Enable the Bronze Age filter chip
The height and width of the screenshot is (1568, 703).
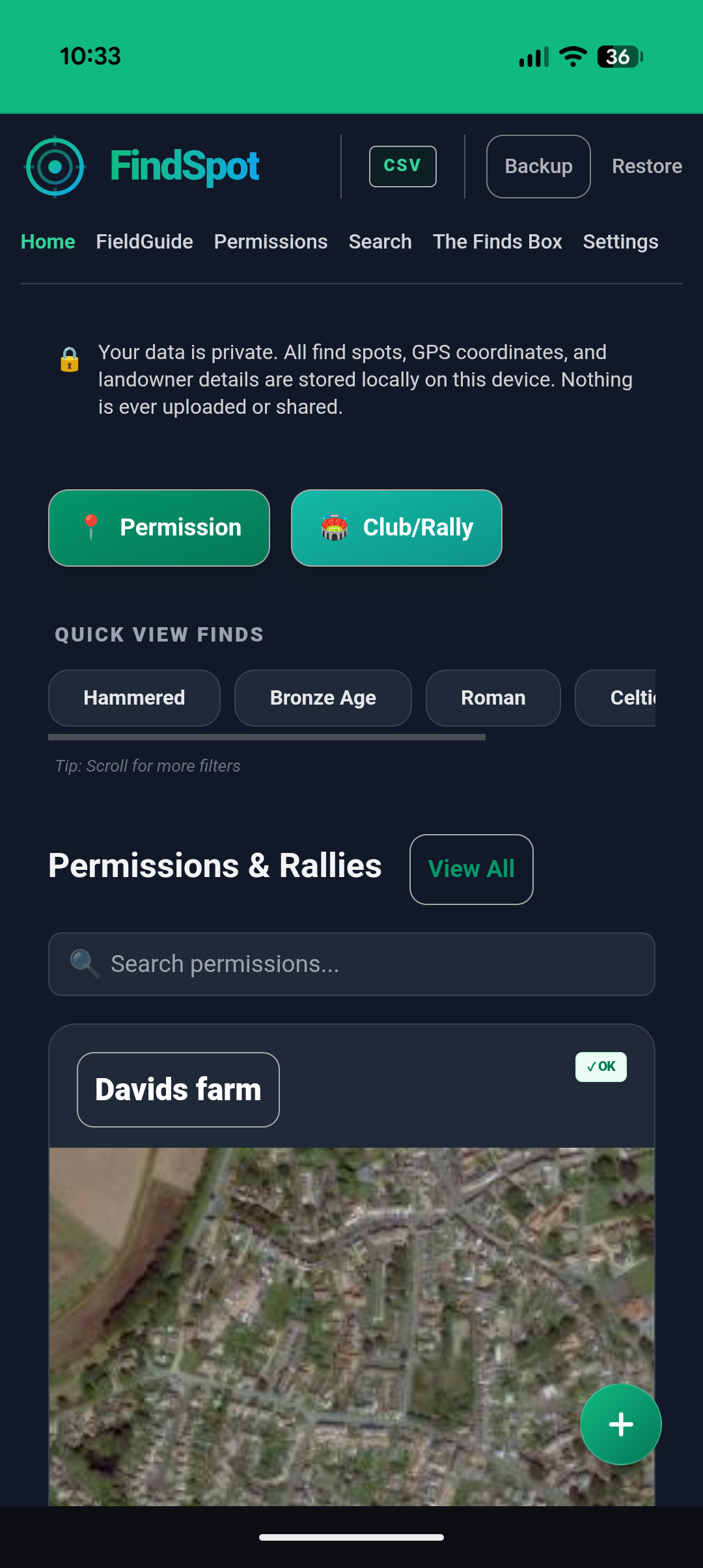[x=322, y=697]
